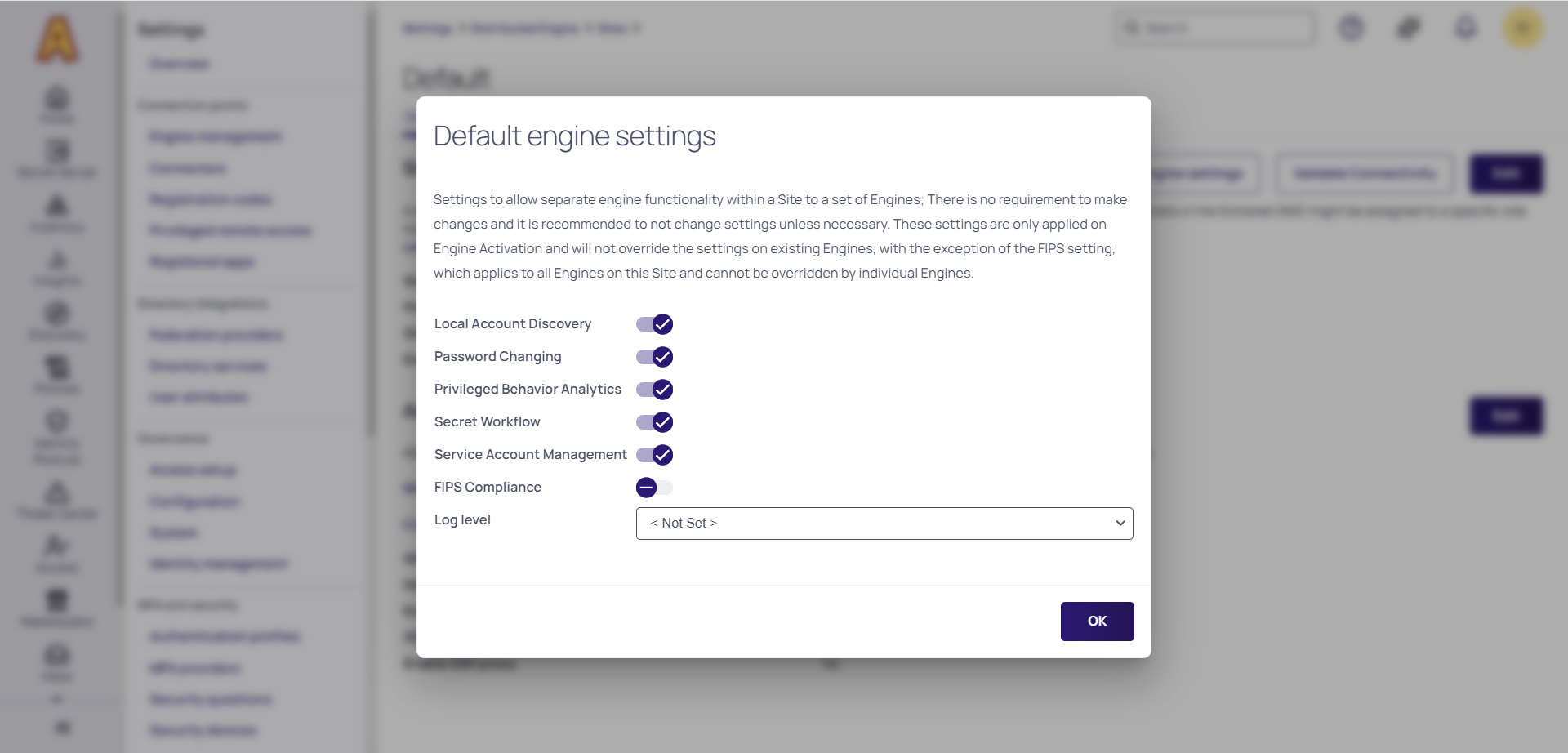1568x753 pixels.
Task: Enable the FIPS Compliance toggle
Action: click(x=654, y=488)
